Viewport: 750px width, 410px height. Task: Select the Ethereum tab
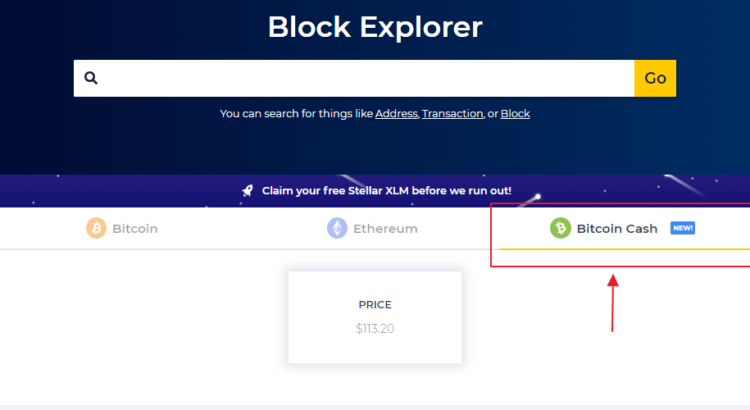pos(385,228)
